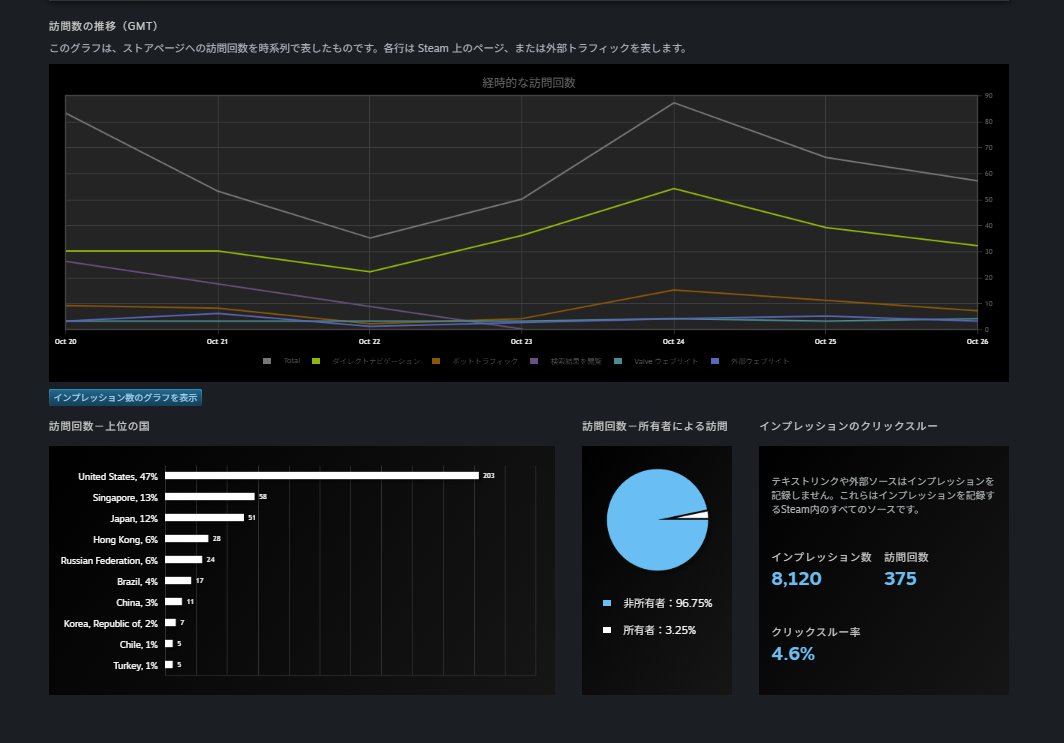The width and height of the screenshot is (1064, 743).
Task: Click the Hong Kong bar
Action: pyautogui.click(x=187, y=539)
